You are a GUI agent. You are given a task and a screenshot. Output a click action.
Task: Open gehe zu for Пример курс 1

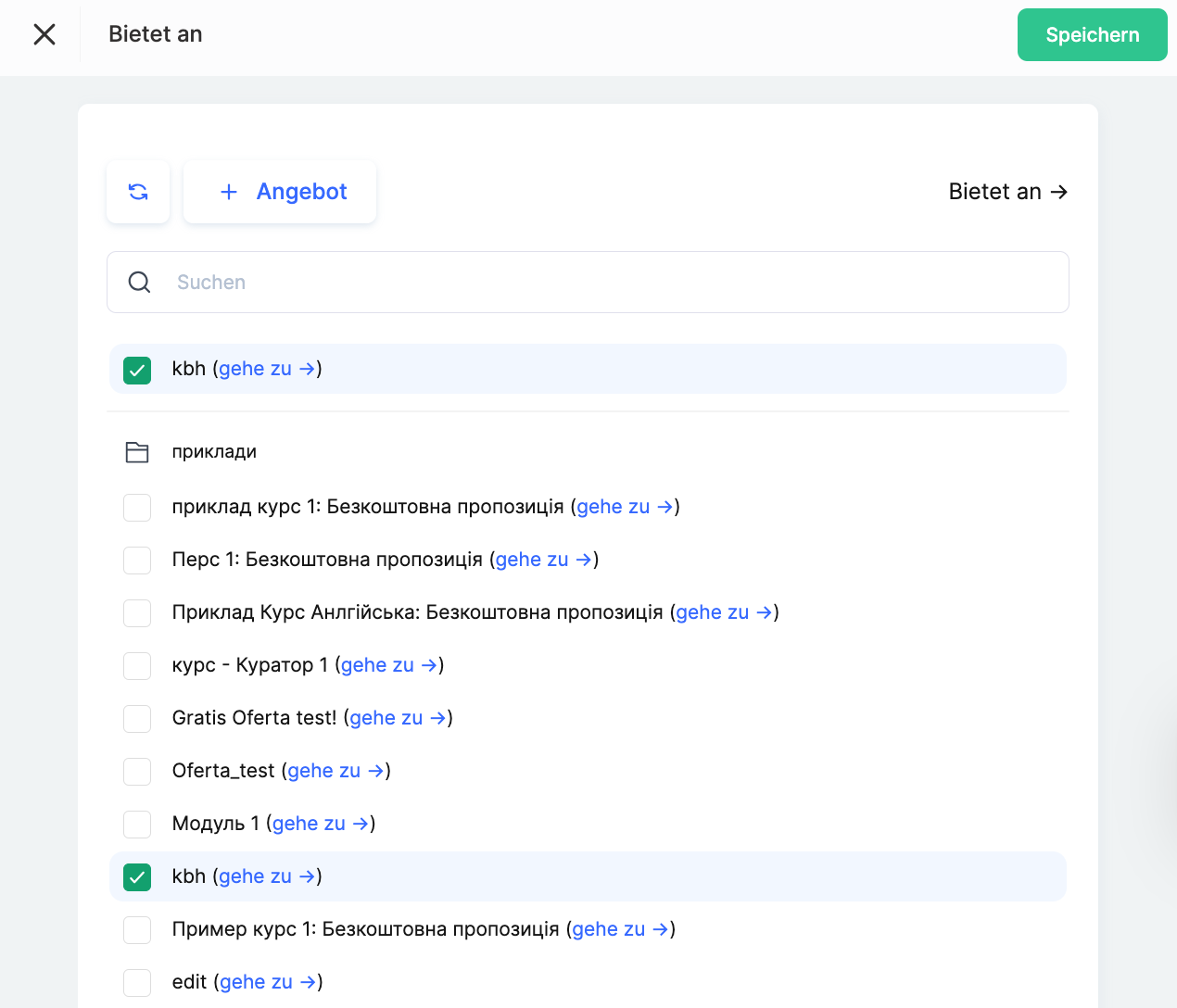(620, 929)
